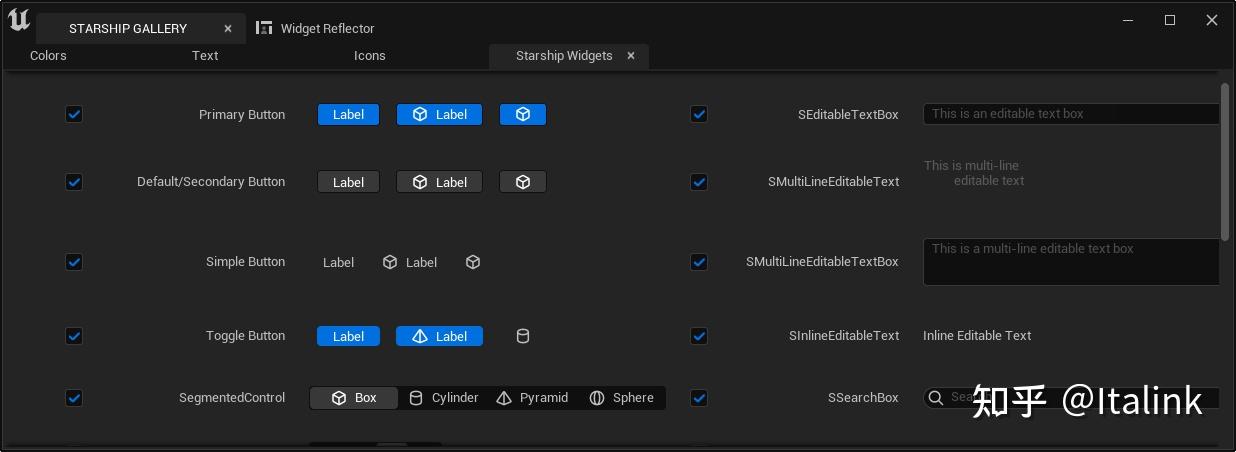This screenshot has height=452, width=1236.
Task: Open the Widget Reflector tab
Action: (316, 28)
